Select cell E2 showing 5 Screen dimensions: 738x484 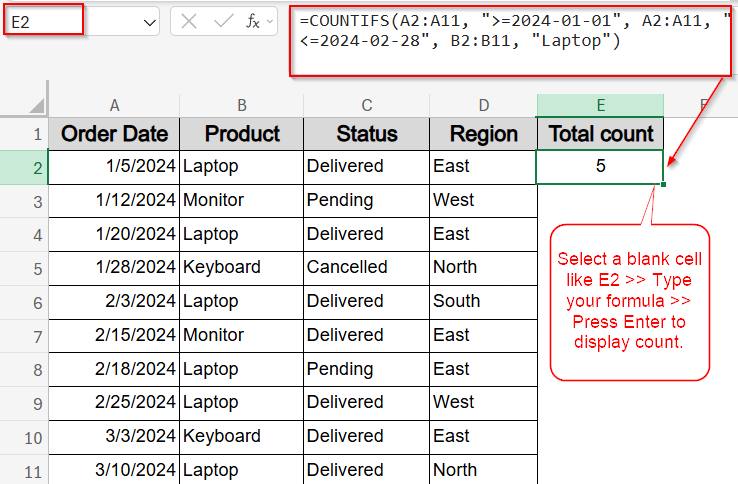tap(600, 167)
